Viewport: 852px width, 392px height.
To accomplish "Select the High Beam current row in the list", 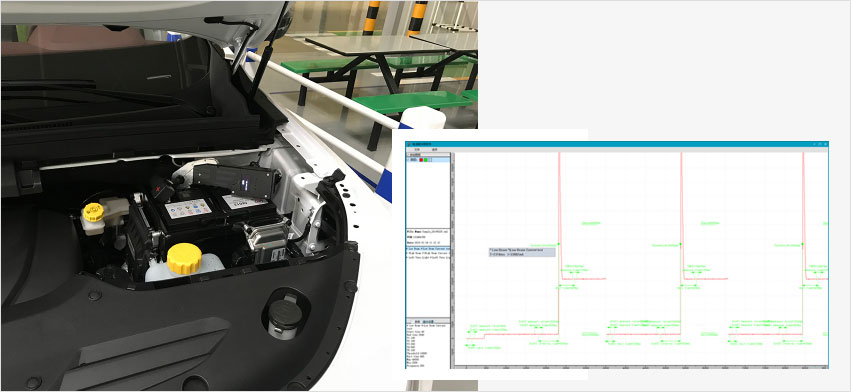I will point(428,253).
